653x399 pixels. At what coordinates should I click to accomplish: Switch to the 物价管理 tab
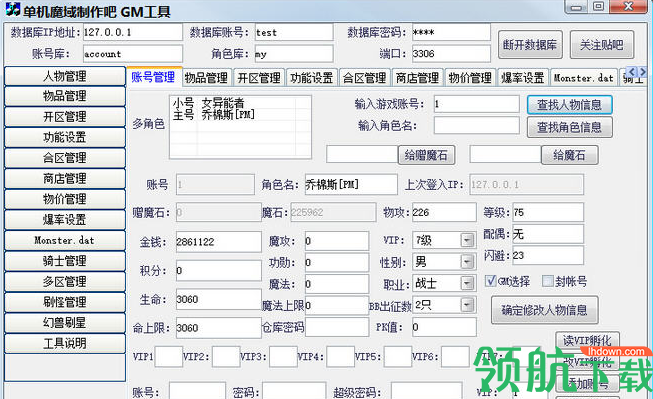471,77
